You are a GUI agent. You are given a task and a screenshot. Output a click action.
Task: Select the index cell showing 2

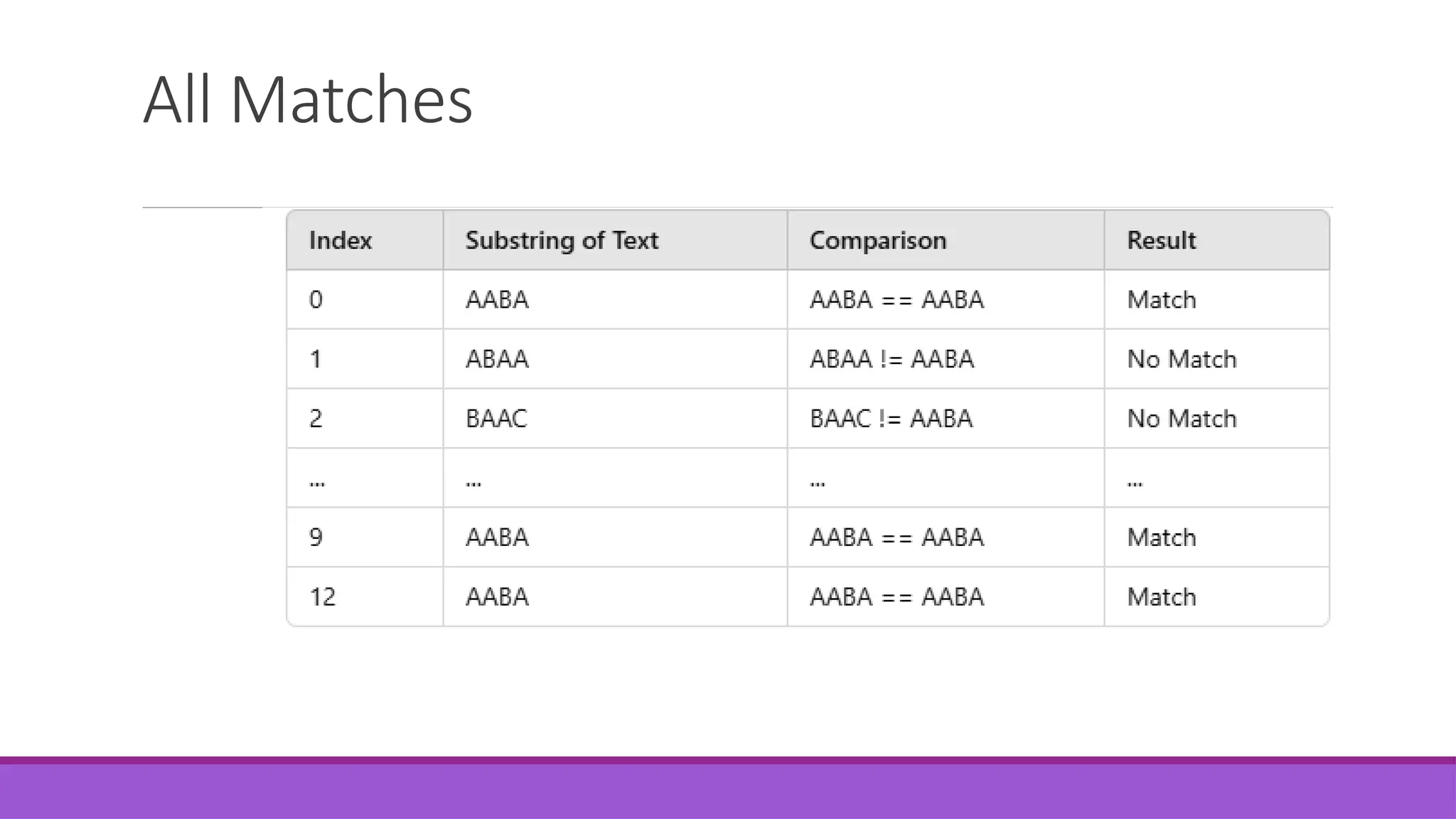316,418
